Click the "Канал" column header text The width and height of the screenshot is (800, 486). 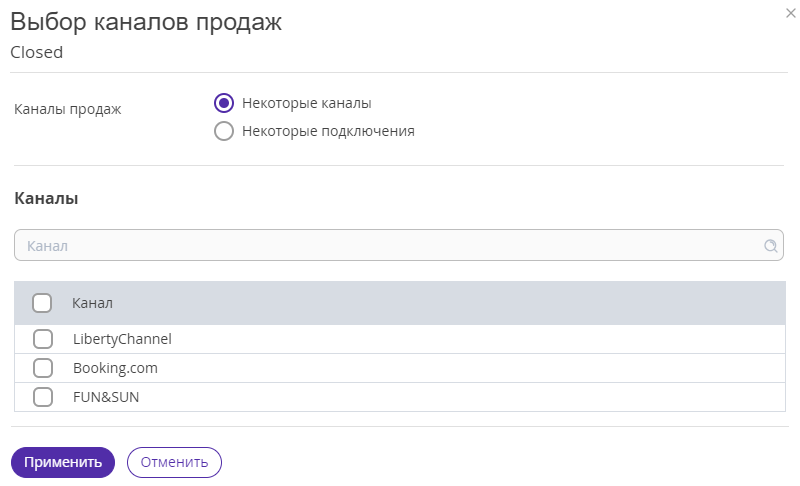(92, 303)
